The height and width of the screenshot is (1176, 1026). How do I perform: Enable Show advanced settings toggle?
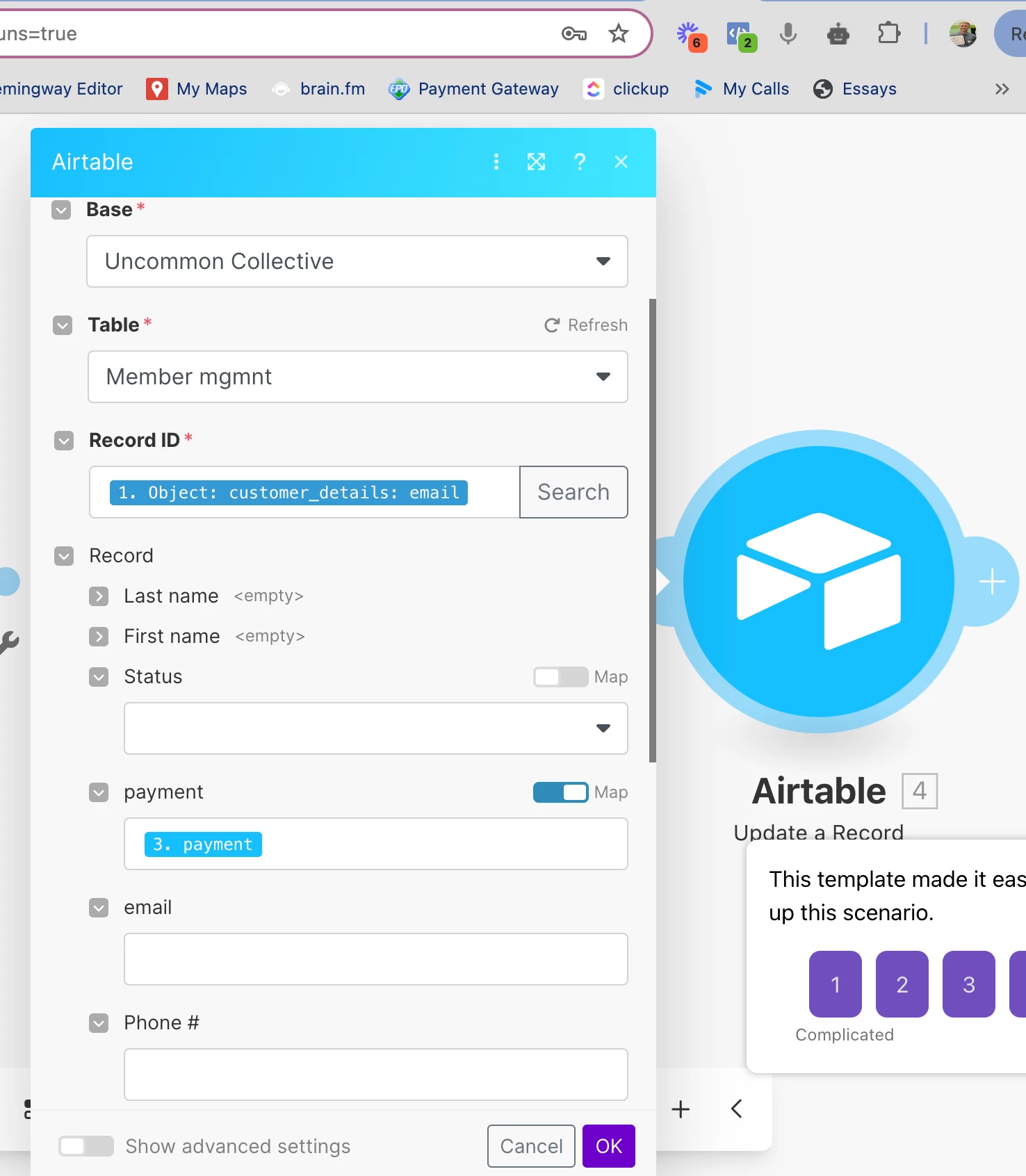tap(86, 1146)
